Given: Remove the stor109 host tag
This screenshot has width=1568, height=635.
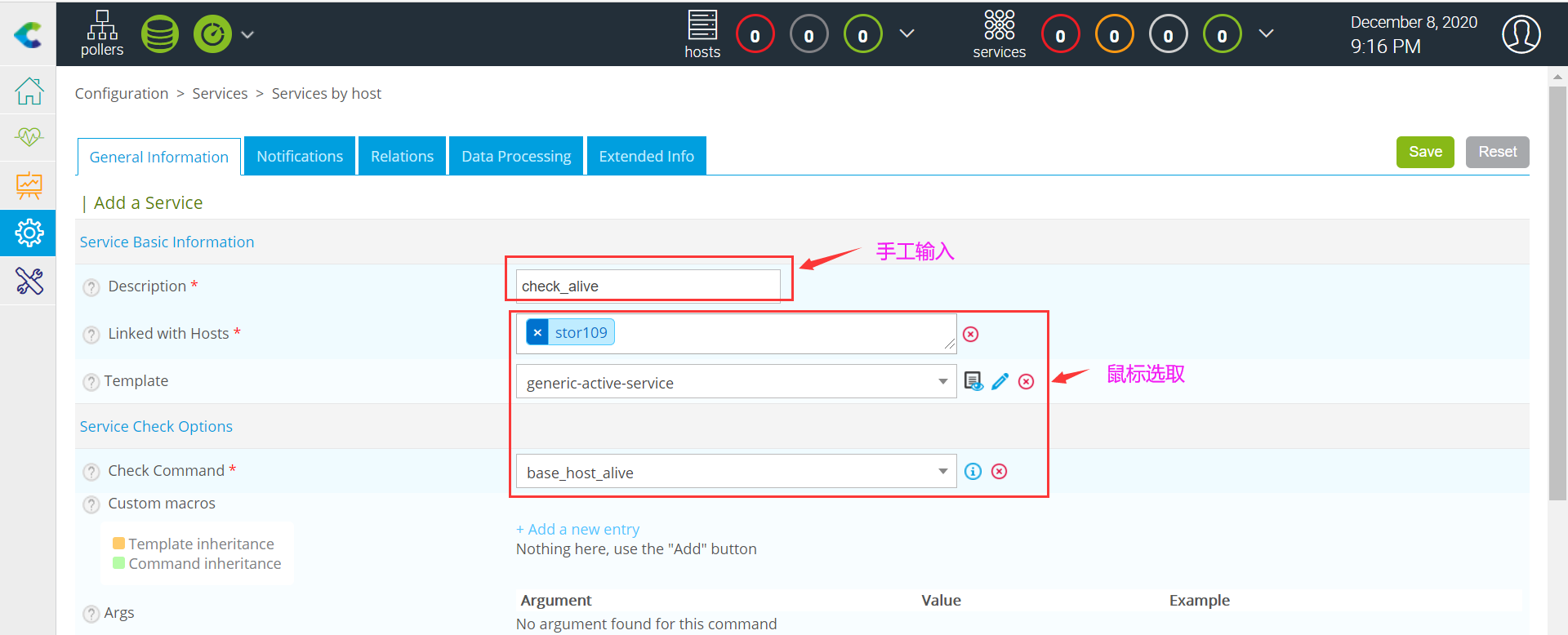Looking at the screenshot, I should pyautogui.click(x=537, y=332).
